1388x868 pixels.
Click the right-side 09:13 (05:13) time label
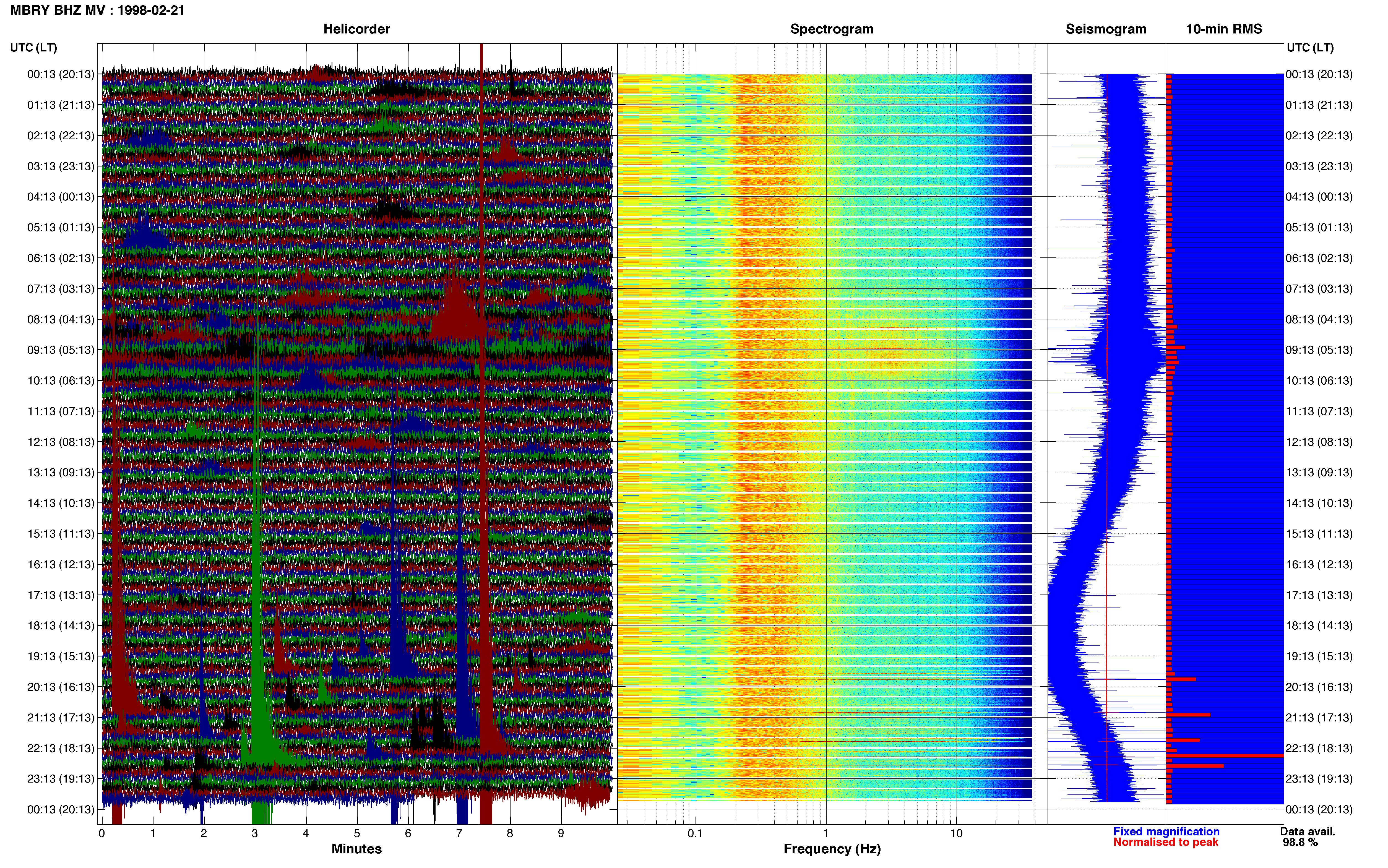pos(1319,350)
